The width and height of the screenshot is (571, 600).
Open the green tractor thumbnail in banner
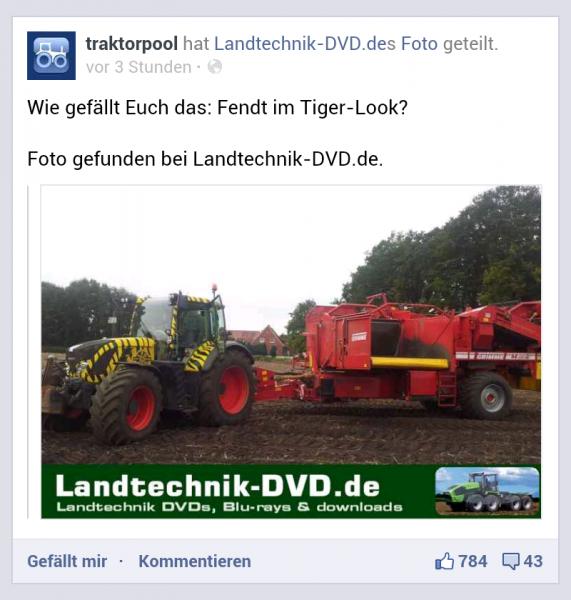(x=488, y=491)
